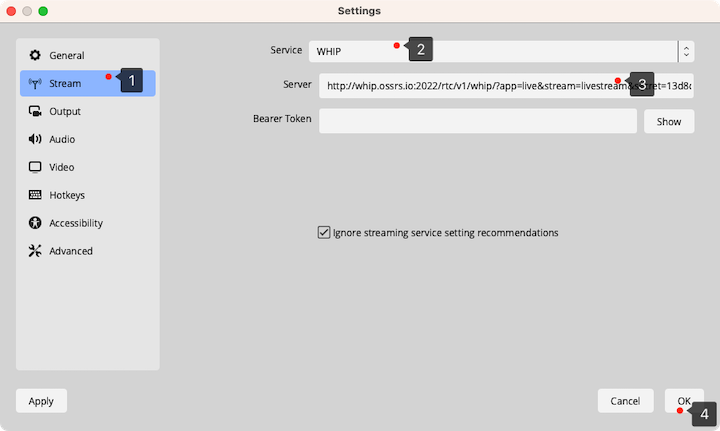Image resolution: width=720 pixels, height=431 pixels.
Task: Maximize the Settings window with green button
Action: [43, 11]
